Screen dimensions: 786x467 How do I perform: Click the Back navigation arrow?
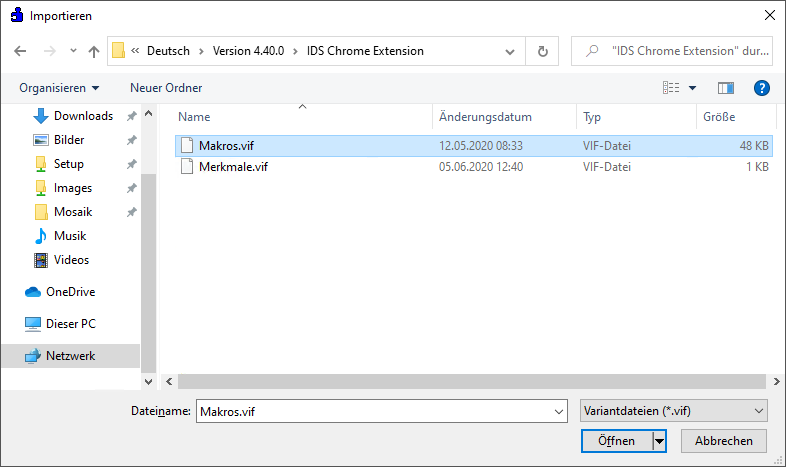coord(21,51)
